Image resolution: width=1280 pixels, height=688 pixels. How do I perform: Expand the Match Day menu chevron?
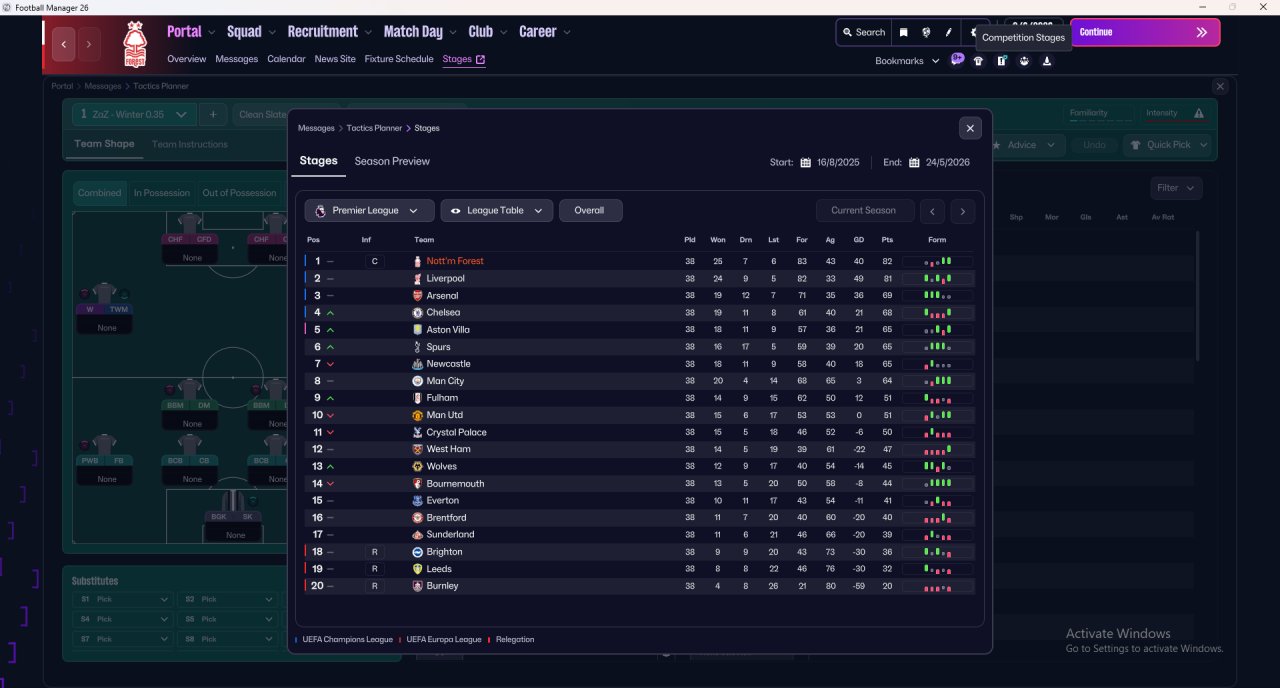453,33
